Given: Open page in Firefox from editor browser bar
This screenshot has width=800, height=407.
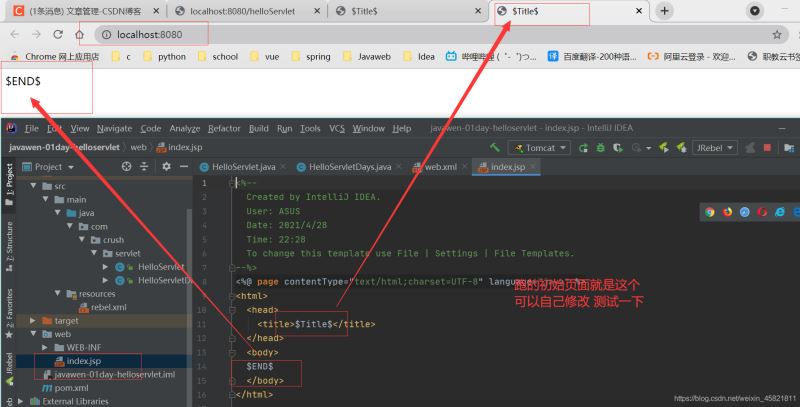Looking at the screenshot, I should pyautogui.click(x=728, y=212).
